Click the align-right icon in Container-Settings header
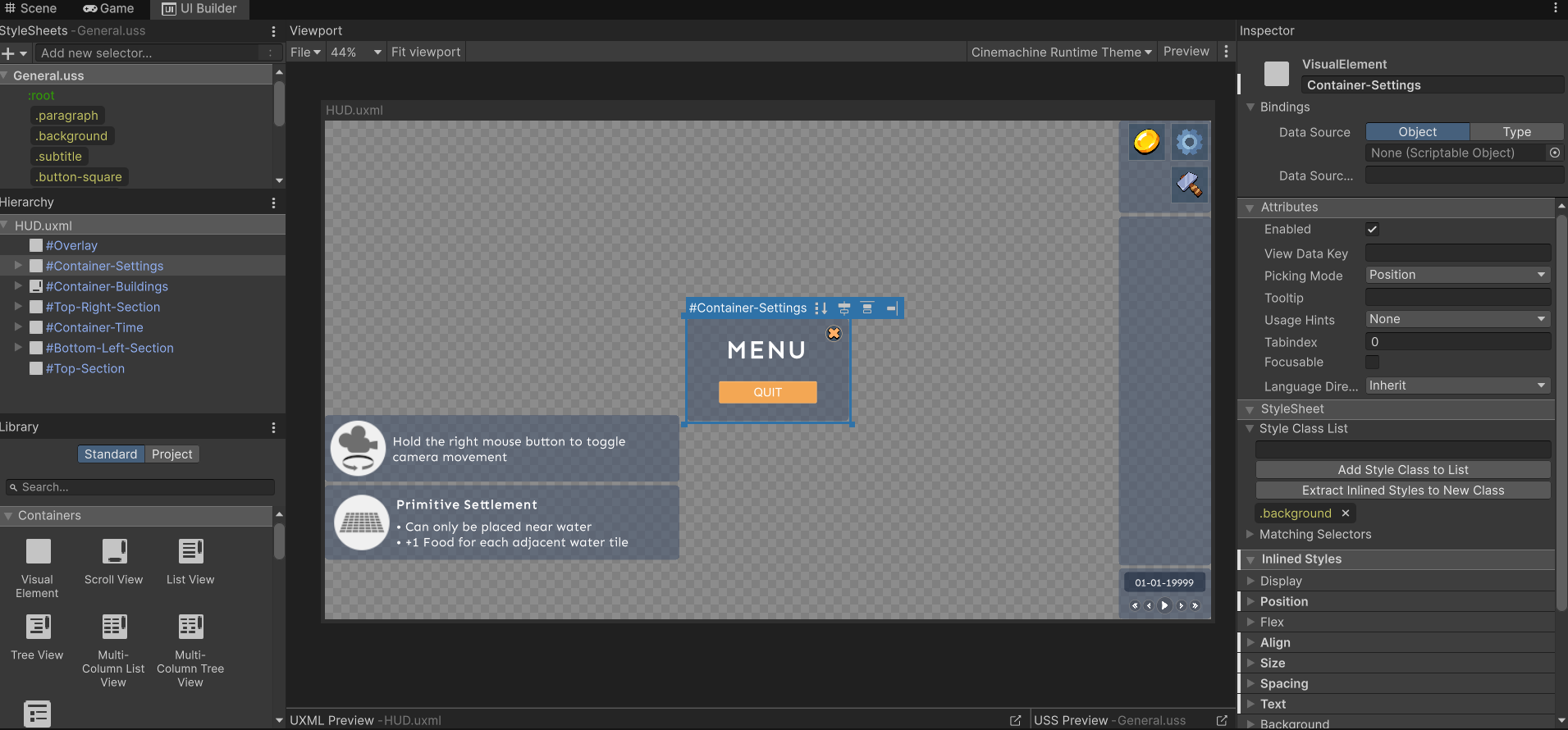The image size is (1568, 730). pos(891,308)
